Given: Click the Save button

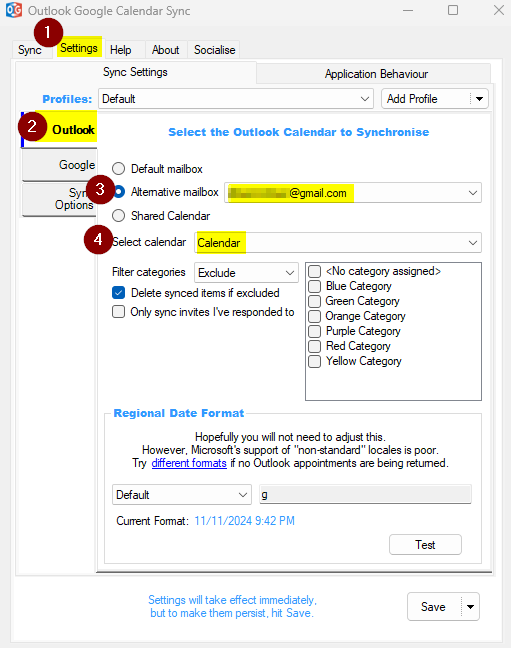Looking at the screenshot, I should [x=434, y=607].
